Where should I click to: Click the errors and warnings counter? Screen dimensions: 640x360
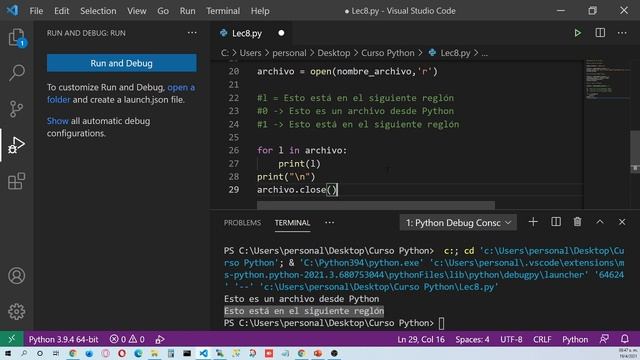pos(127,339)
